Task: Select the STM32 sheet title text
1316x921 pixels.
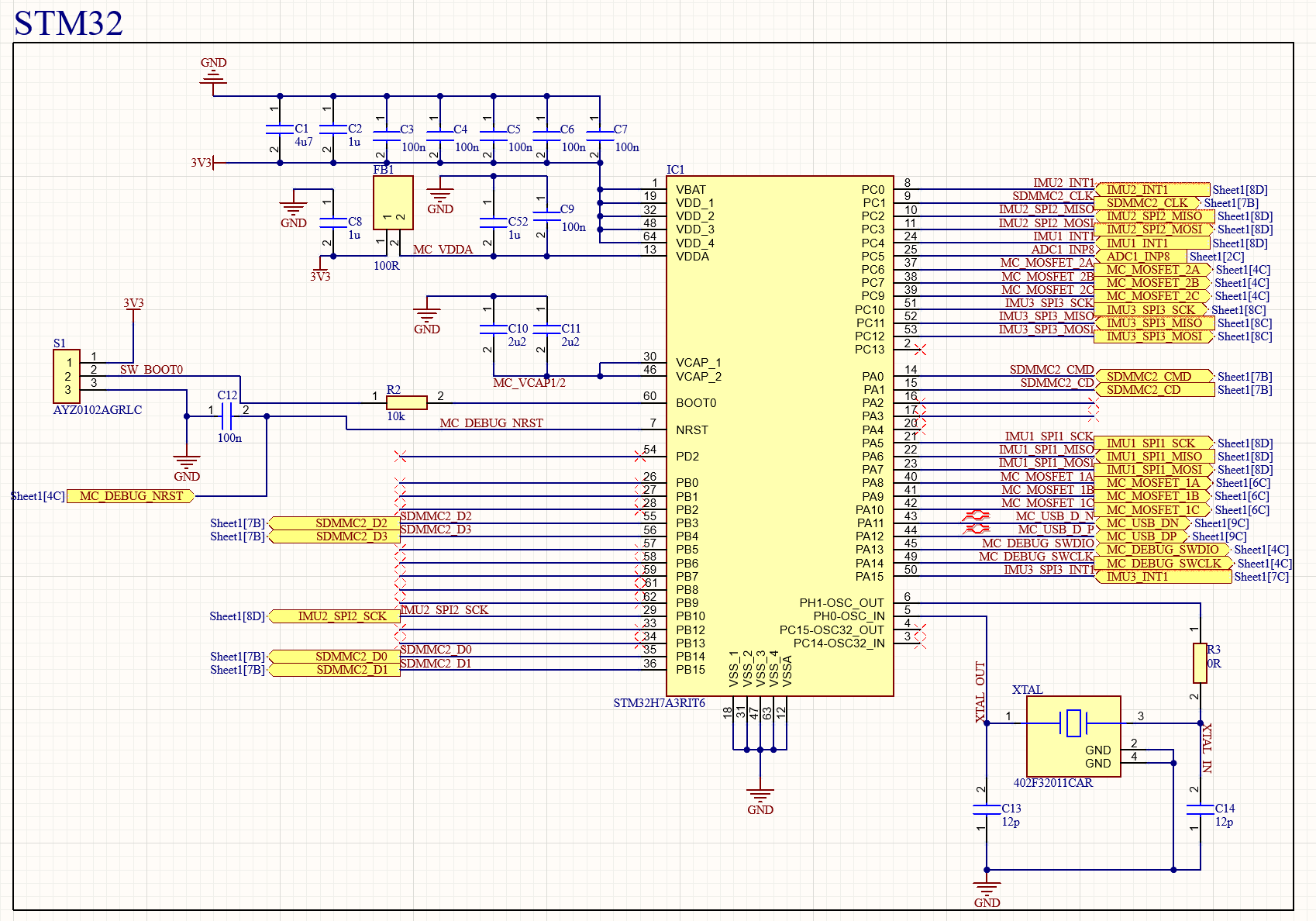Action: (x=68, y=23)
